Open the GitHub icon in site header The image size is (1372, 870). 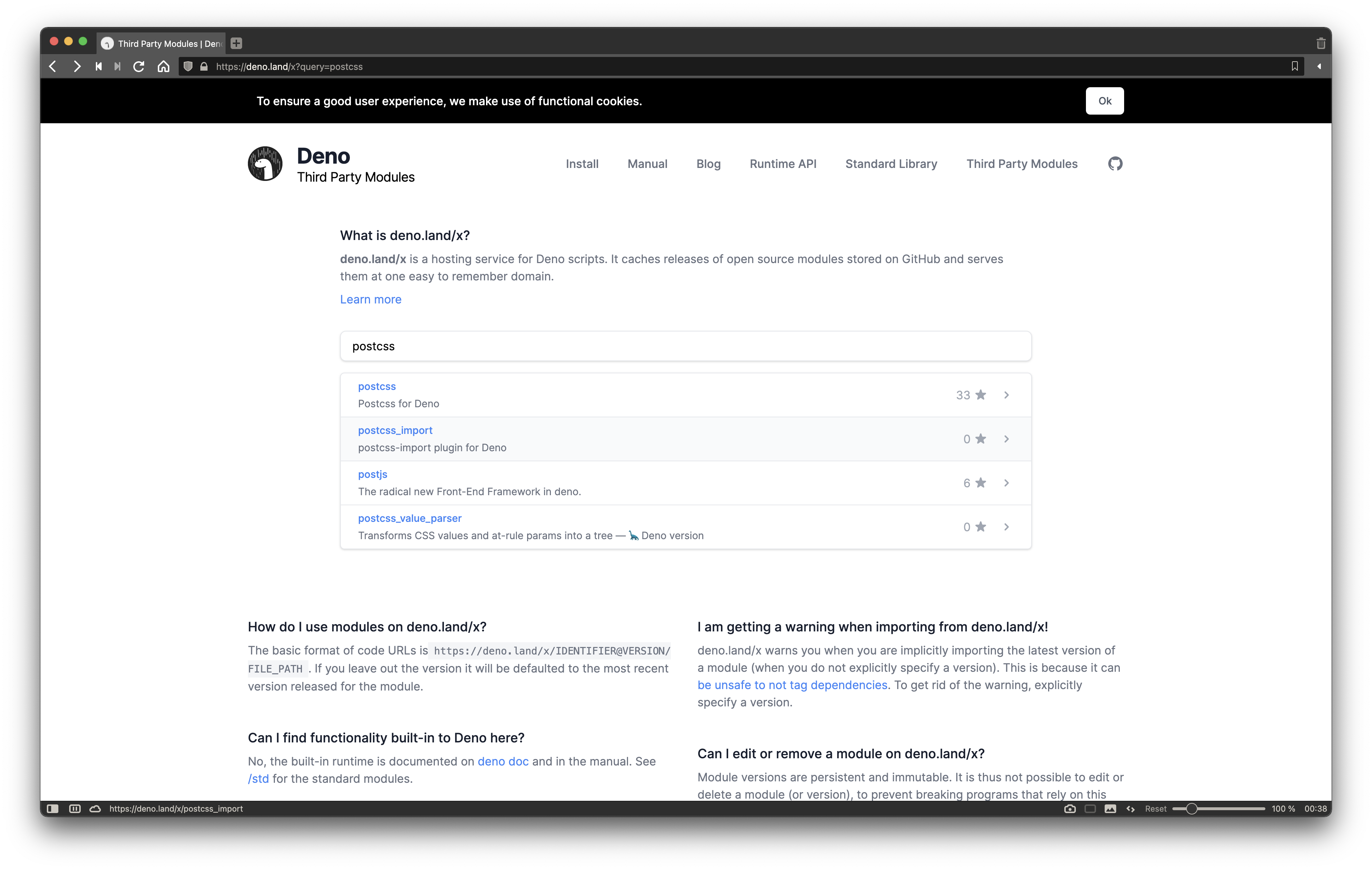pyautogui.click(x=1115, y=164)
